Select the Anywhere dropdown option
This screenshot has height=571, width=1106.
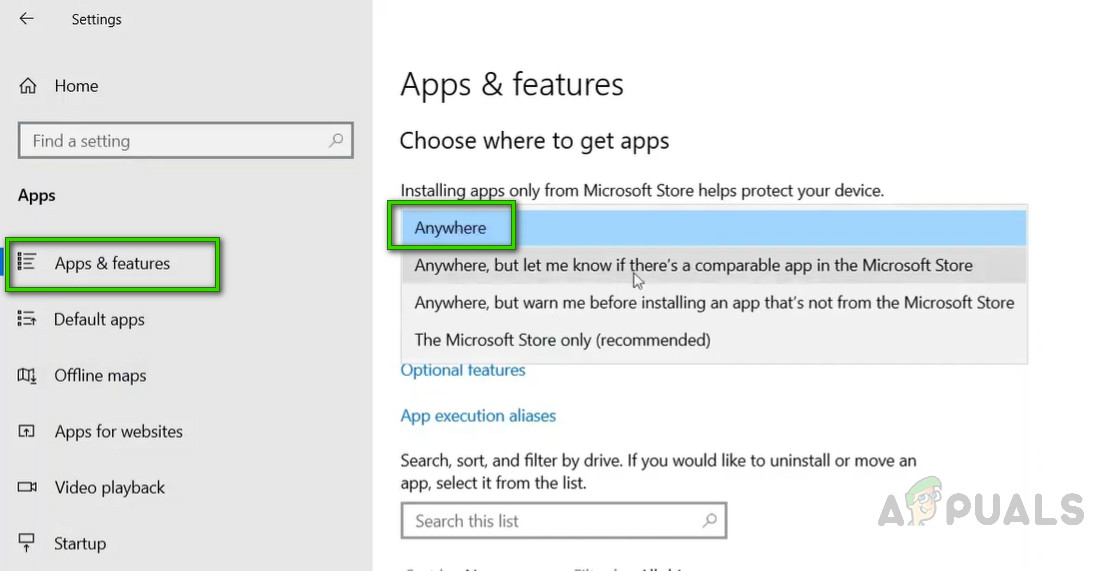[451, 228]
